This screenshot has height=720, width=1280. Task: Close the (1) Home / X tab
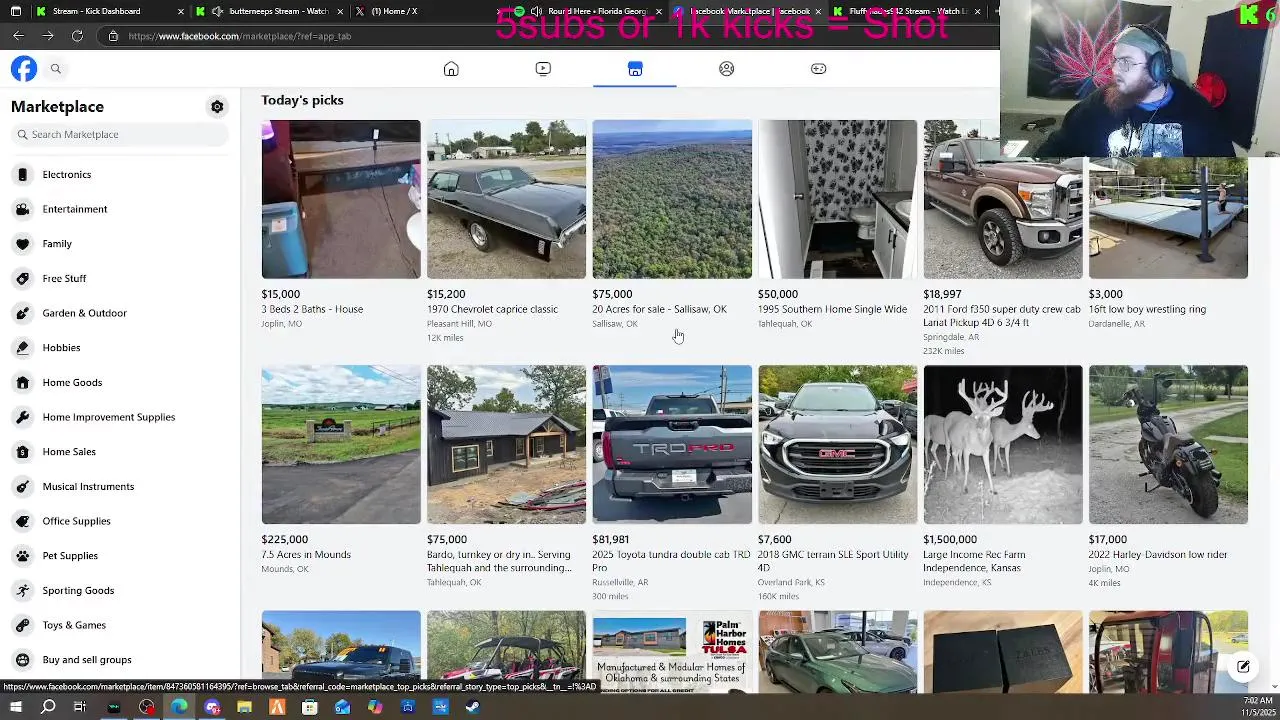click(x=499, y=11)
